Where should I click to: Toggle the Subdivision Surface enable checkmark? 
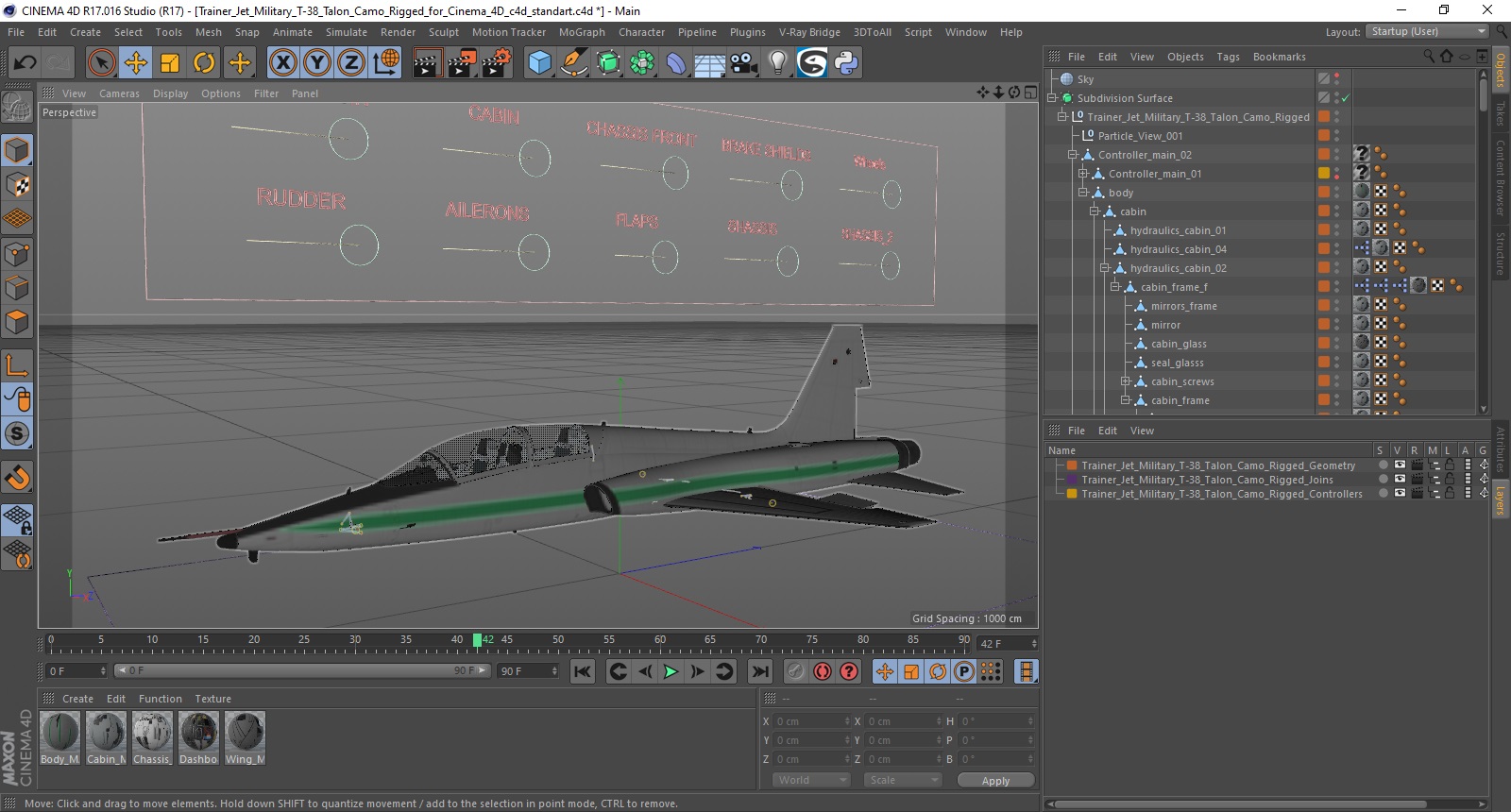pos(1345,98)
